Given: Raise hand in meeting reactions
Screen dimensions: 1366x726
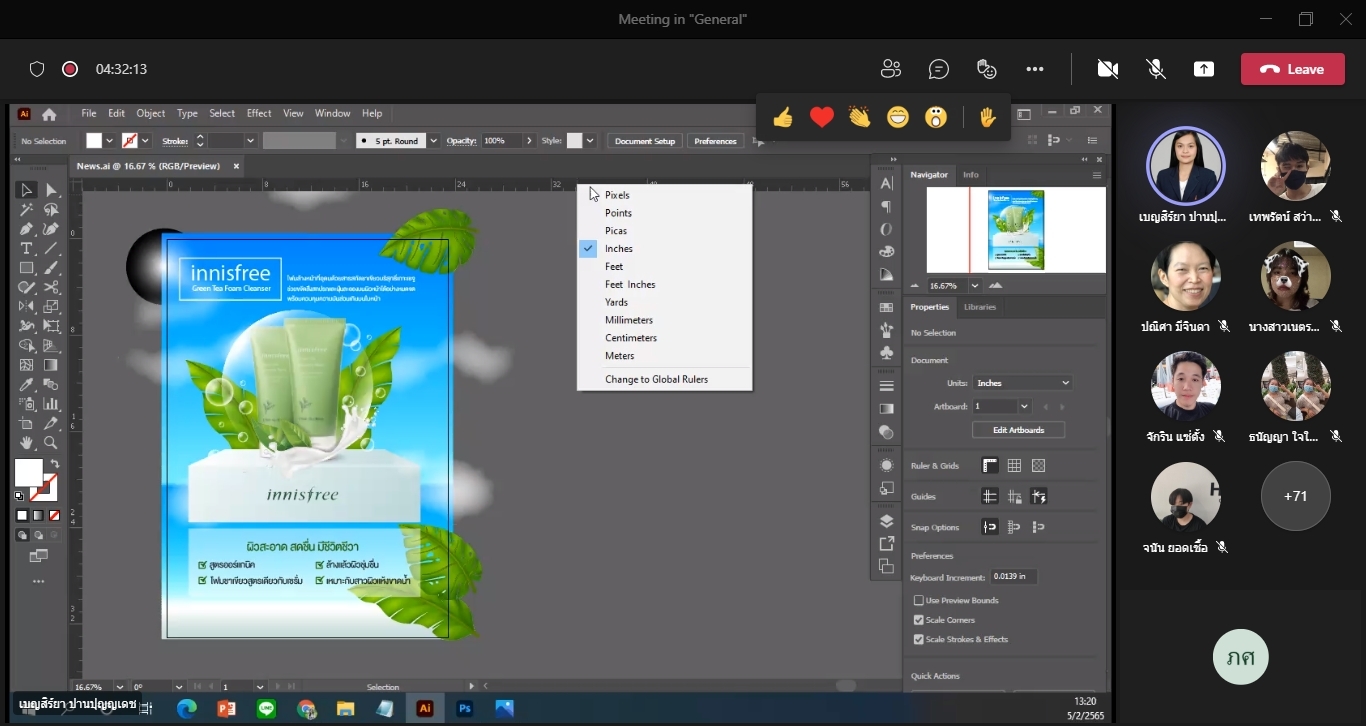Looking at the screenshot, I should 988,118.
